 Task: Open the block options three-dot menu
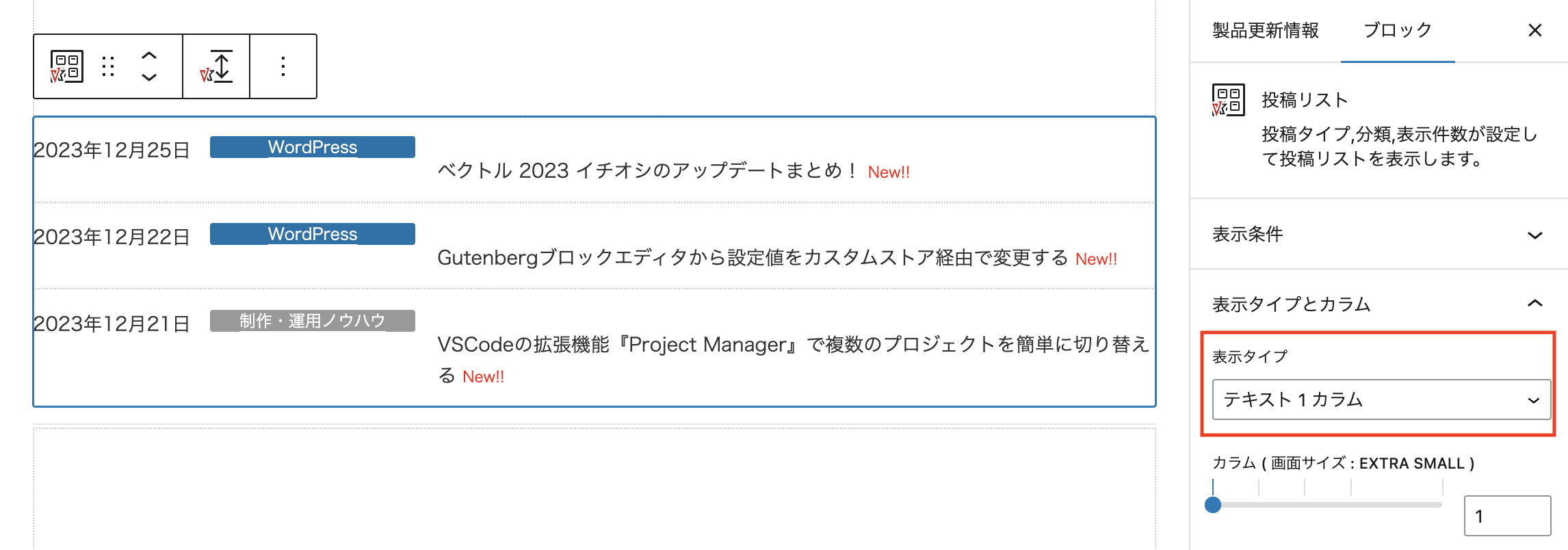tap(283, 66)
